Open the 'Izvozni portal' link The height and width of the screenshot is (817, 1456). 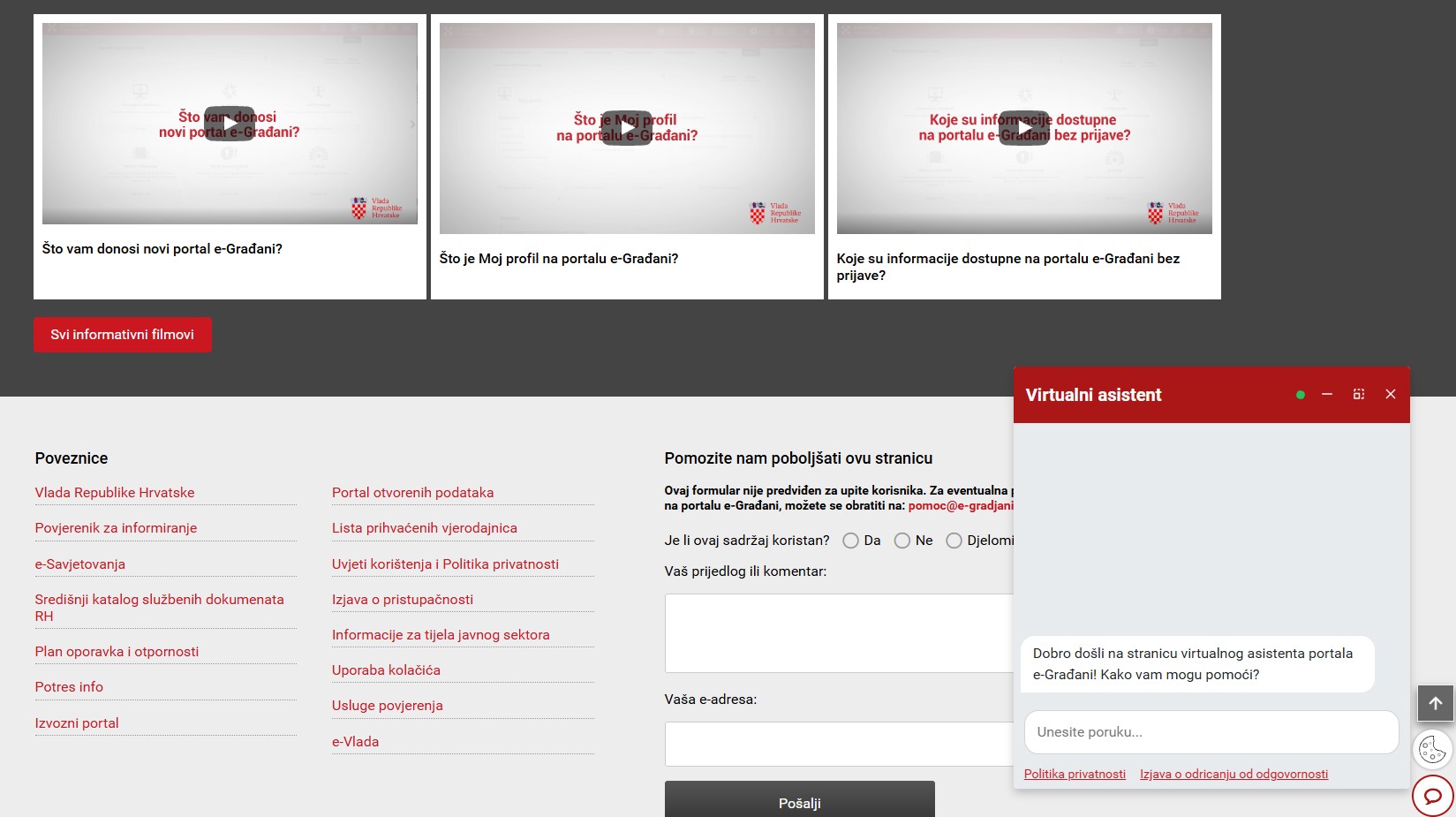pos(77,723)
